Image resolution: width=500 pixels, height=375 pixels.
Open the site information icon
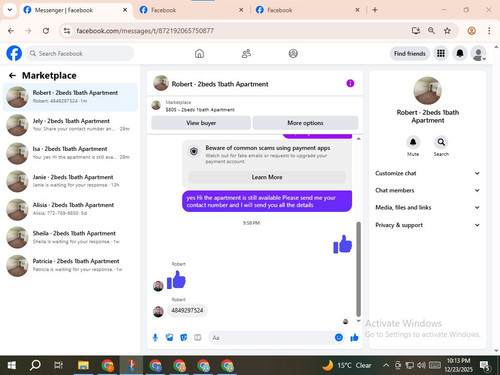(67, 31)
